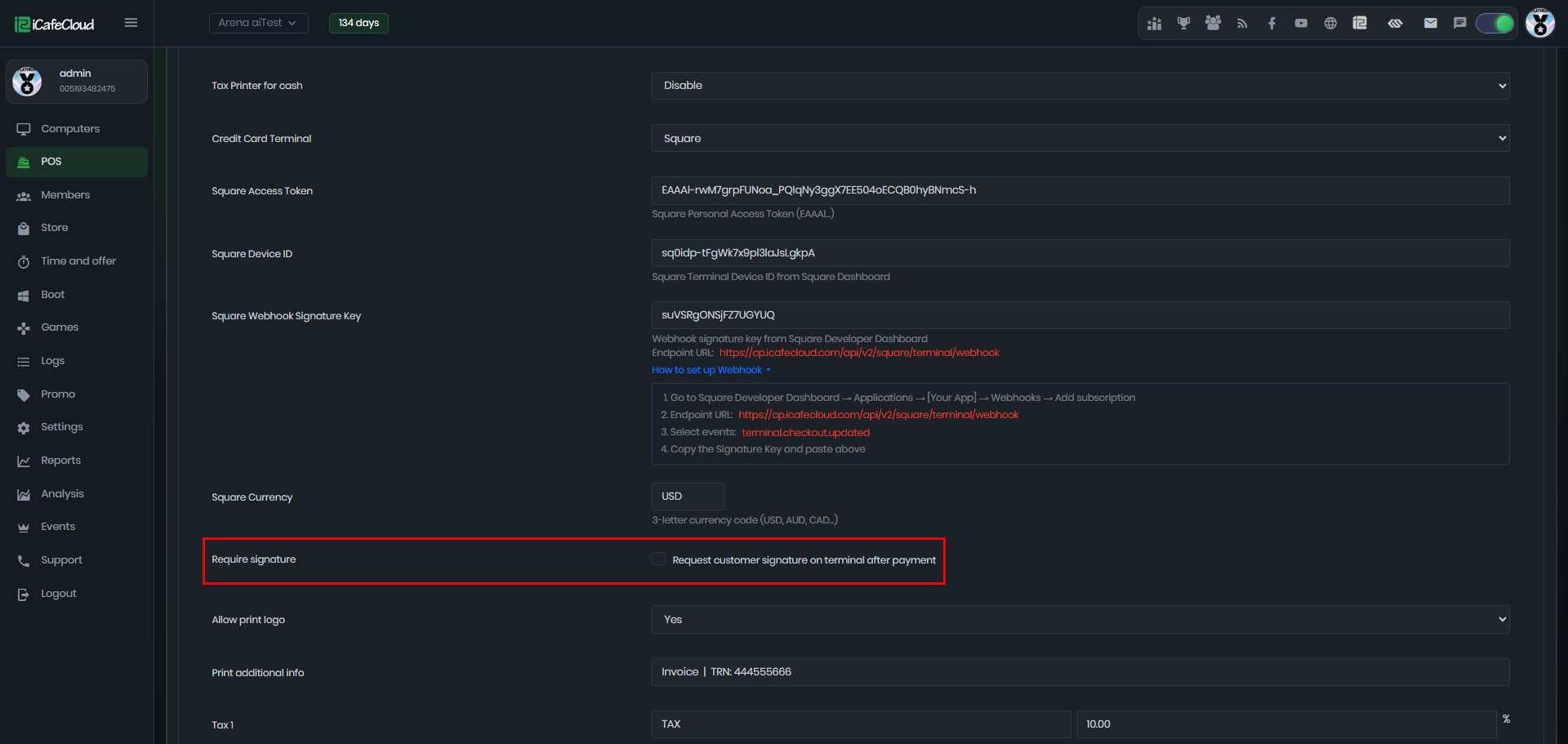This screenshot has height=744, width=1568.
Task: Enable the Require signature checkbox
Action: pos(659,559)
